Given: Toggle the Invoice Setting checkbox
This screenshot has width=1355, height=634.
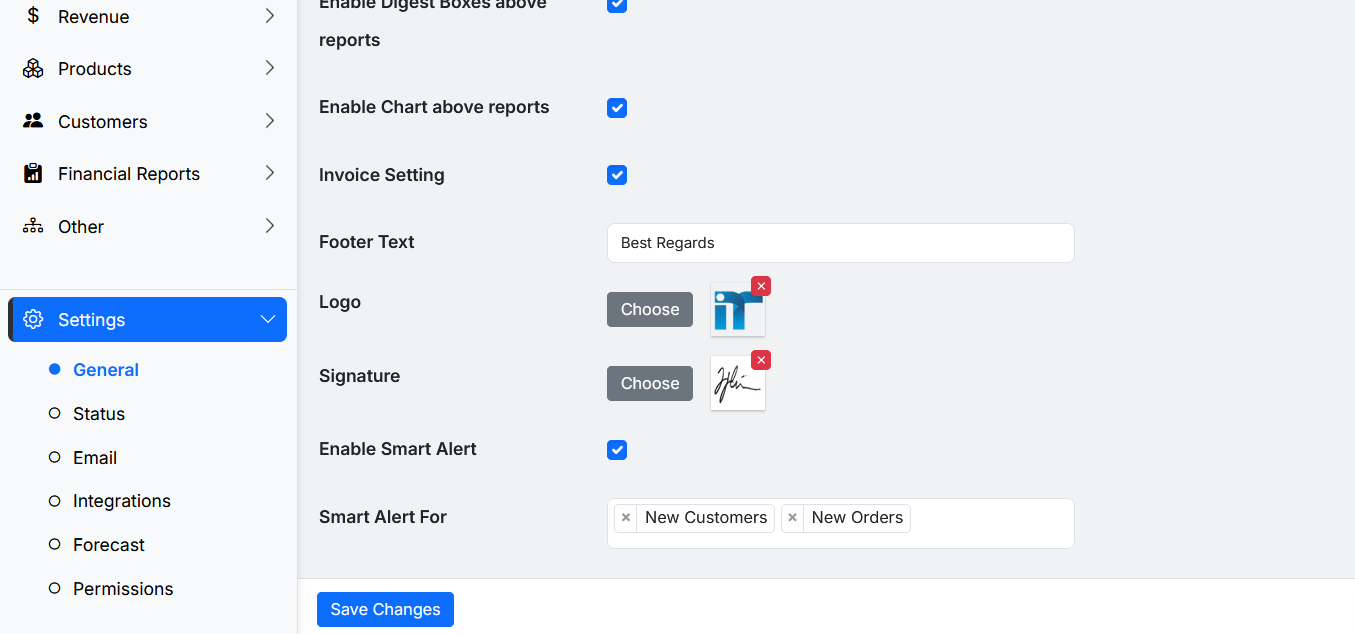Looking at the screenshot, I should (x=617, y=175).
